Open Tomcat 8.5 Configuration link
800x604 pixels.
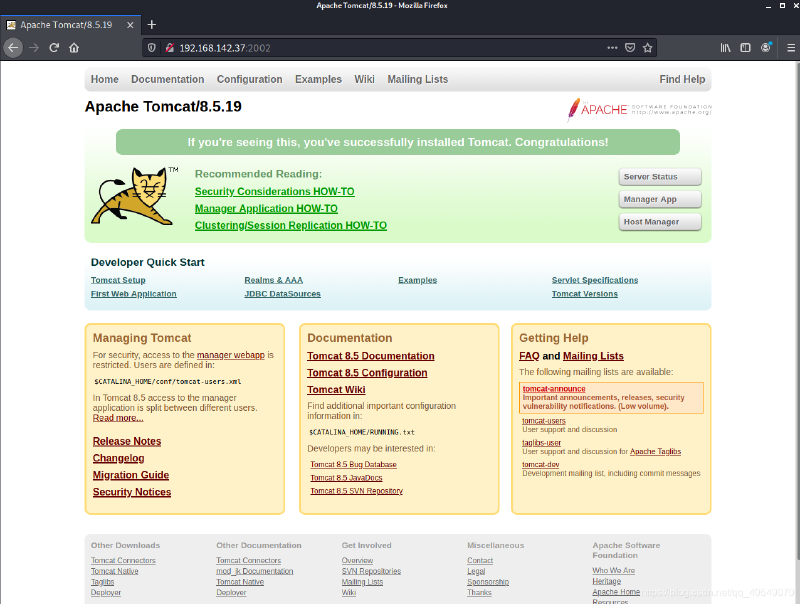367,373
